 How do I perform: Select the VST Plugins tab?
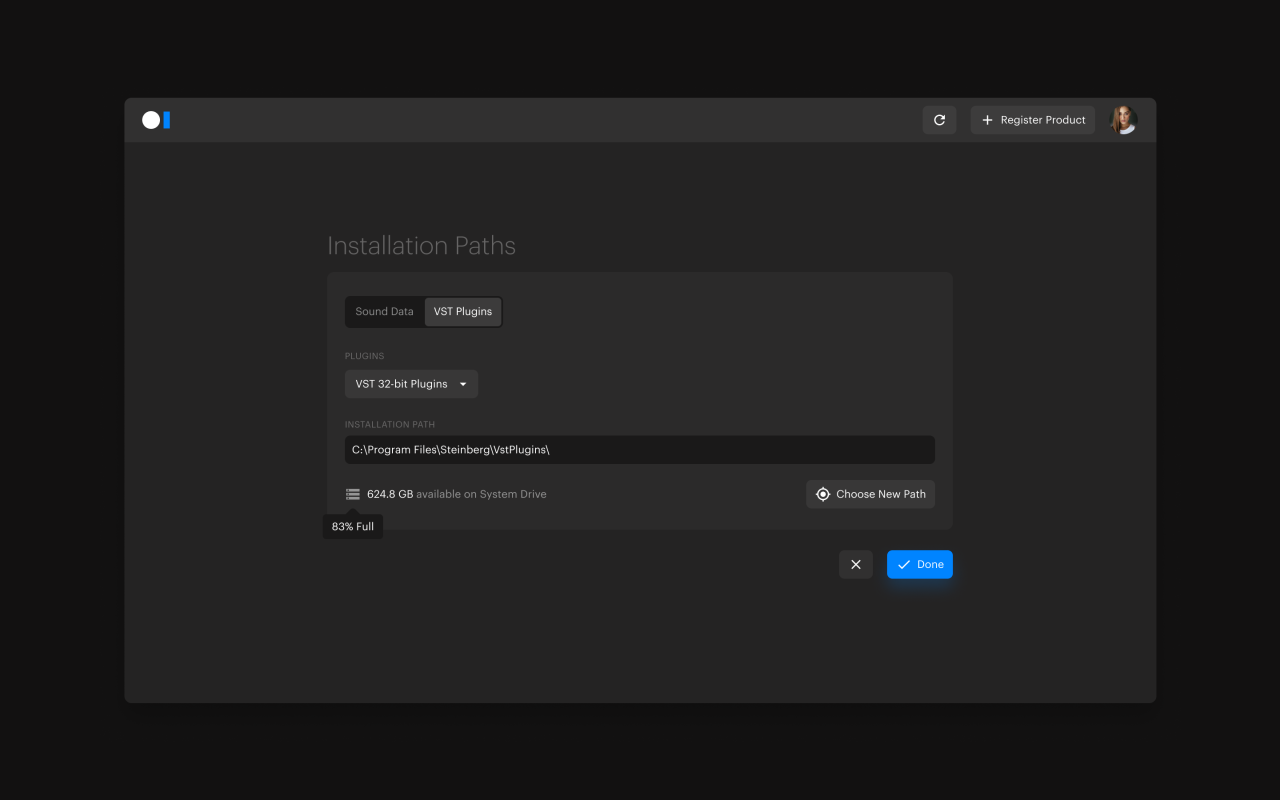tap(463, 312)
